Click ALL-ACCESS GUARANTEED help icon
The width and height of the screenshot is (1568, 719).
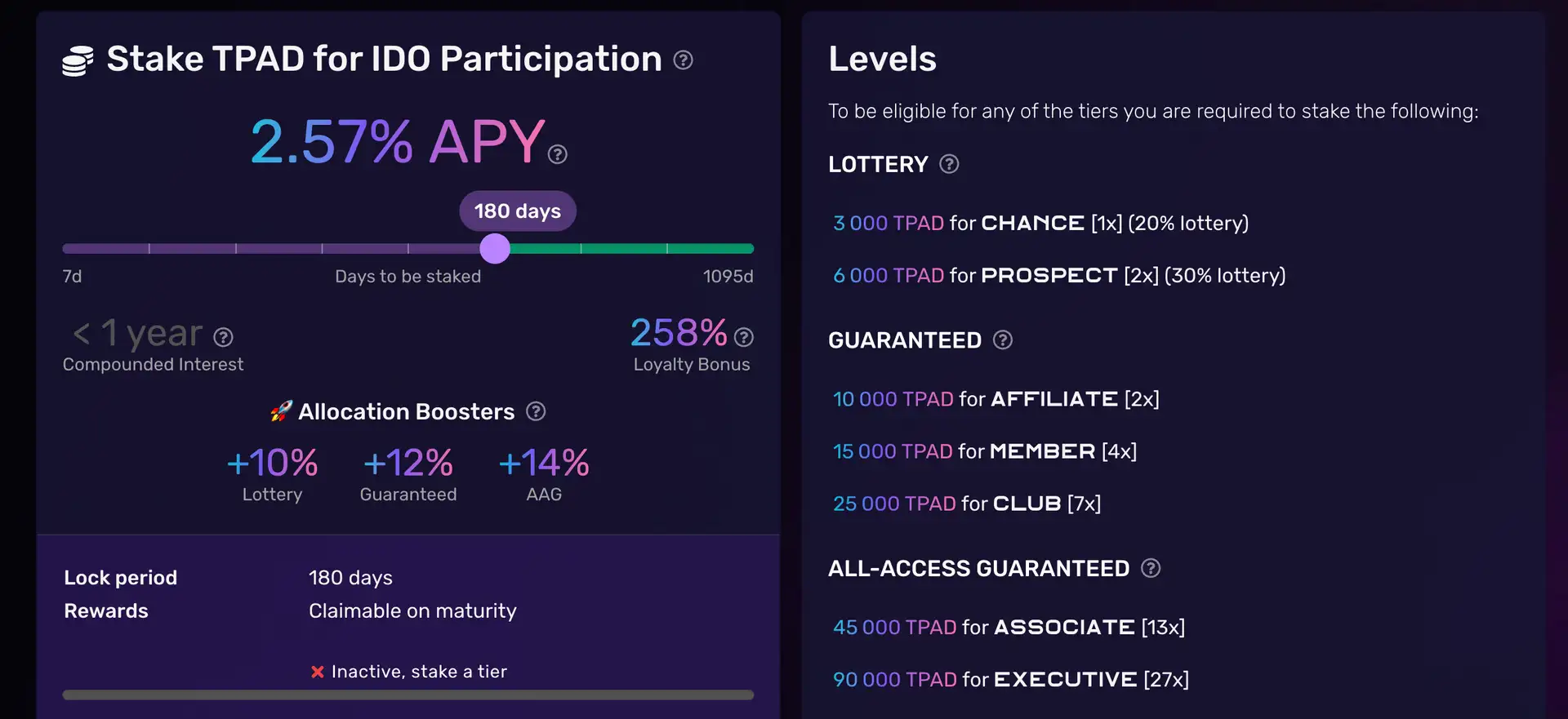1151,568
